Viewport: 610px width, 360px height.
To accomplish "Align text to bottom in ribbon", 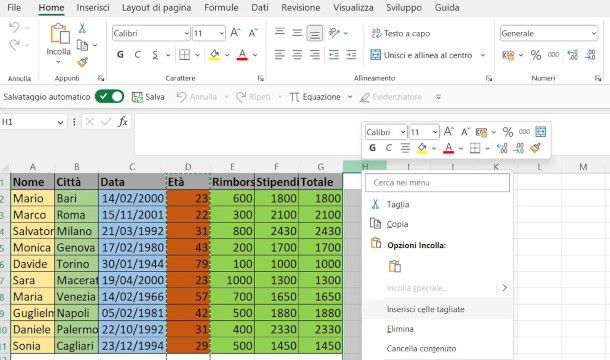I will coord(314,33).
